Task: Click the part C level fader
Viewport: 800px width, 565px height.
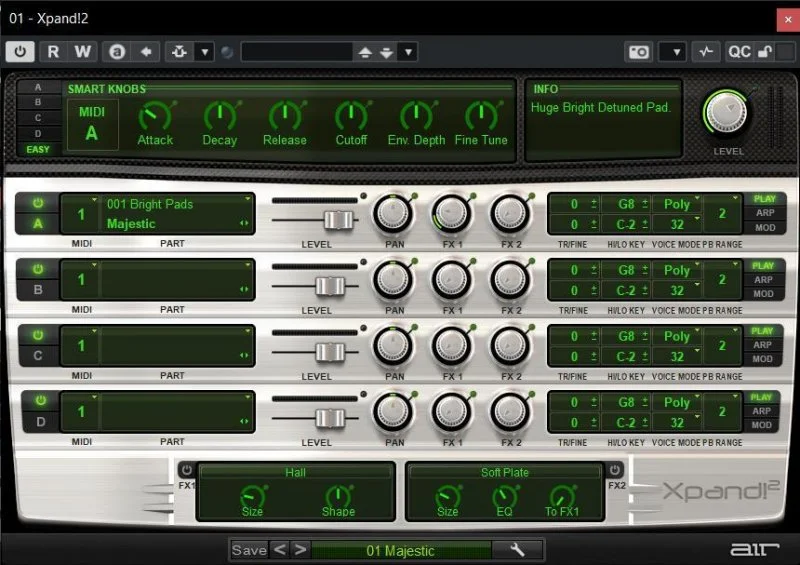Action: coord(330,352)
